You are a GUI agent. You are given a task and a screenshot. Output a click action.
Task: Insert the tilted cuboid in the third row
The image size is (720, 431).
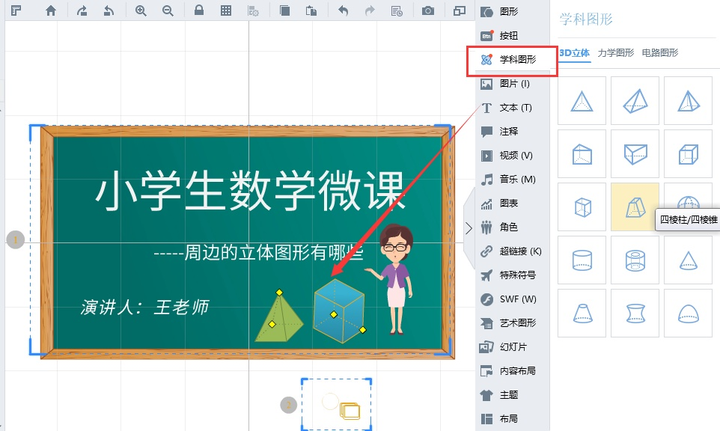[582, 207]
